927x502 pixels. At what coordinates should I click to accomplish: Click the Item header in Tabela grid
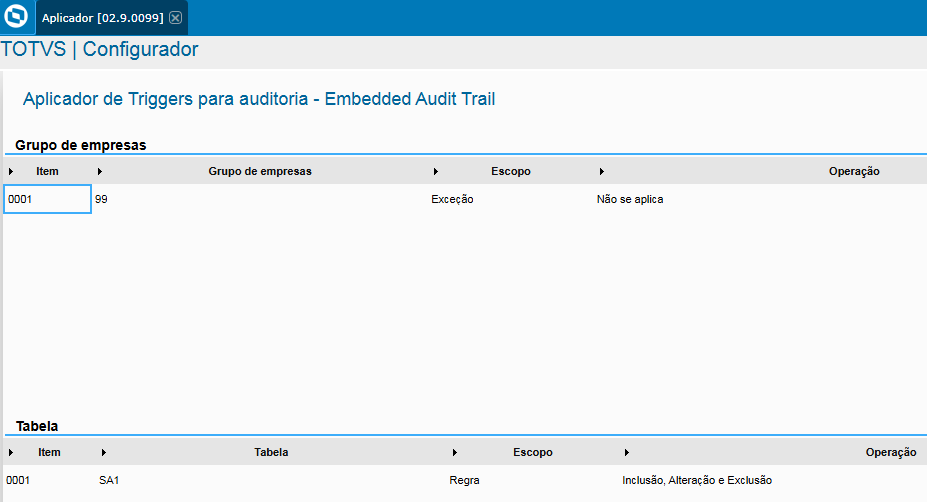[49, 452]
